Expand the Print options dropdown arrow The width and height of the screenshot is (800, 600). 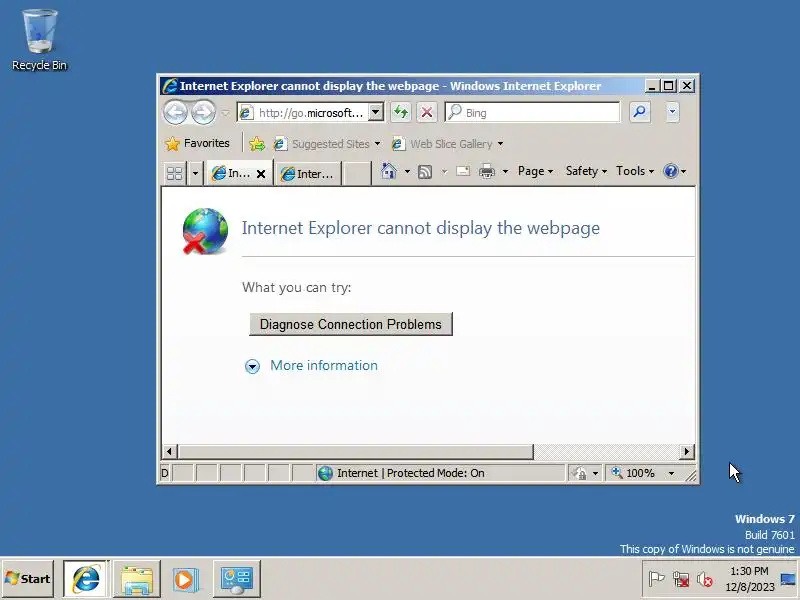point(505,171)
